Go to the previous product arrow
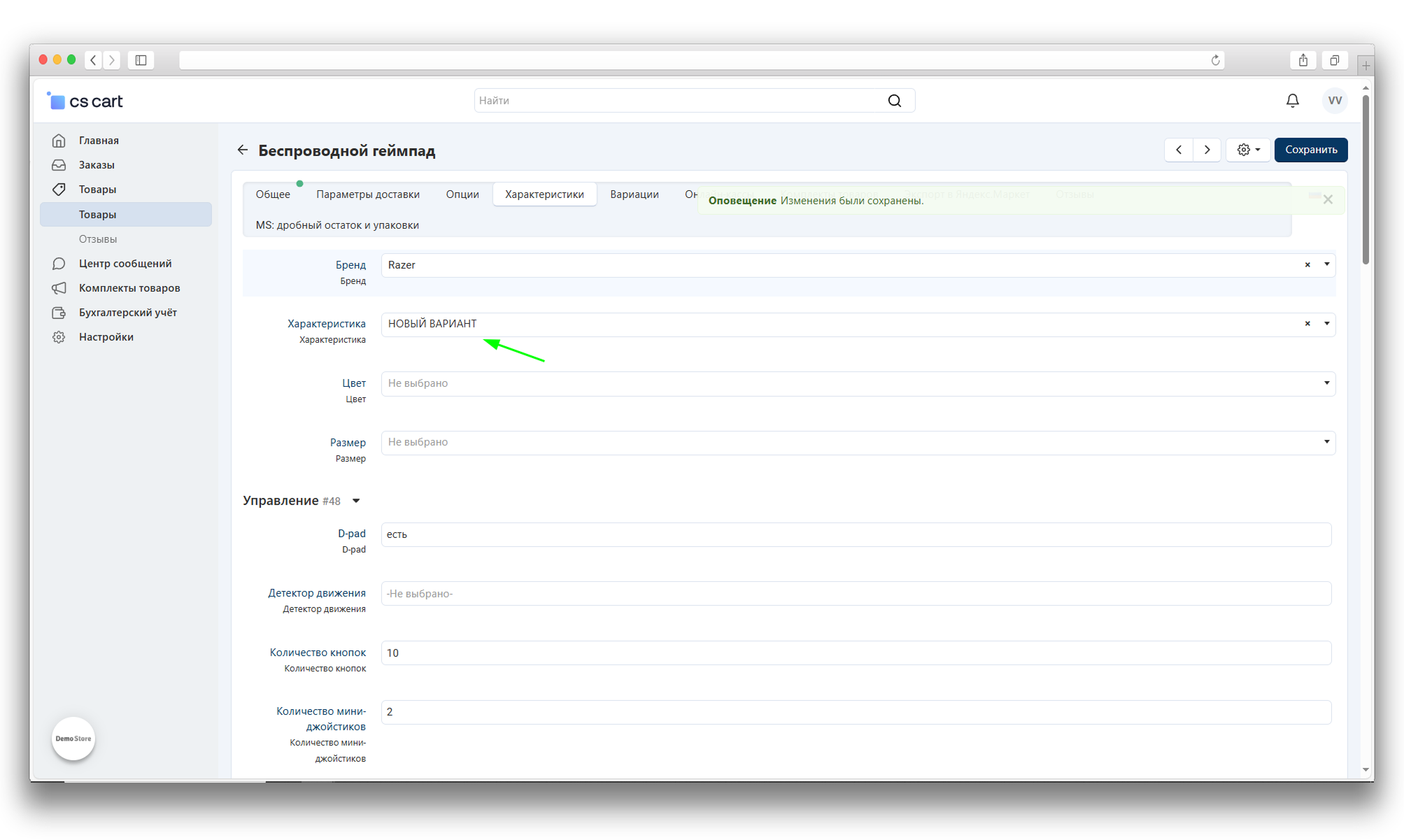 pos(1179,150)
